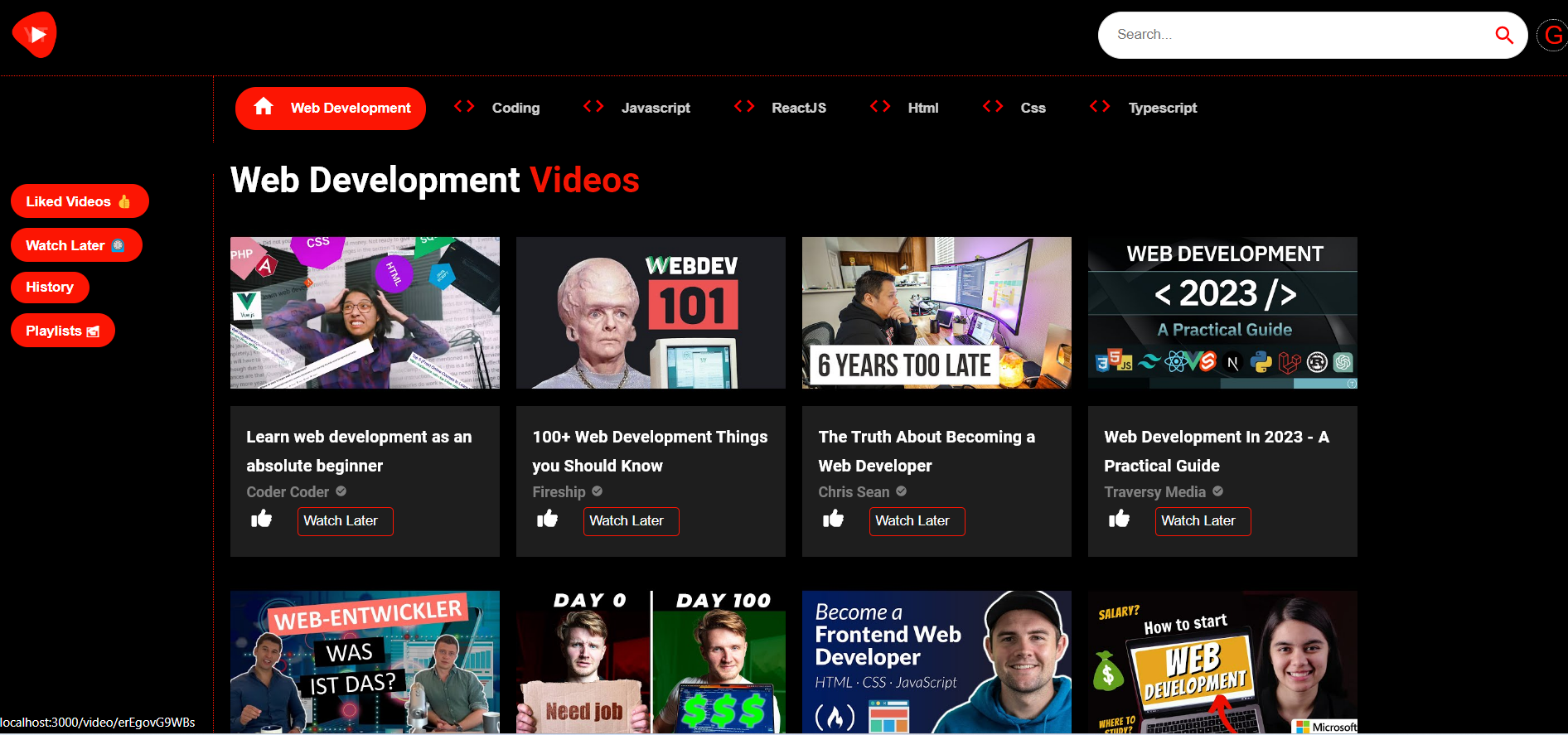Click code brackets icon beside Javascript
The height and width of the screenshot is (735, 1568).
click(x=593, y=106)
